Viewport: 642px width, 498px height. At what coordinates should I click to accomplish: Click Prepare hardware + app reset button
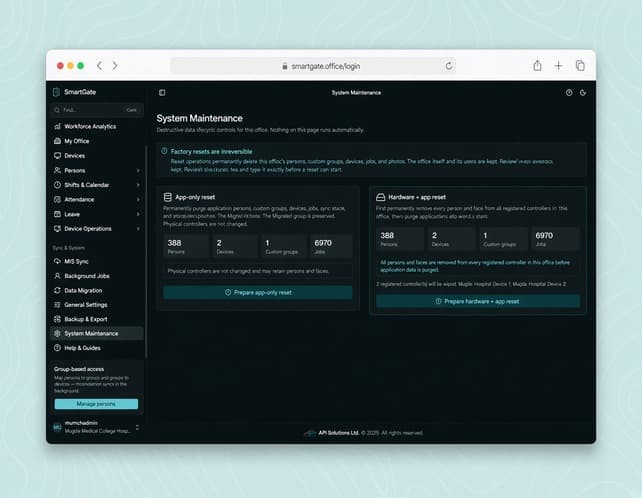tap(478, 301)
